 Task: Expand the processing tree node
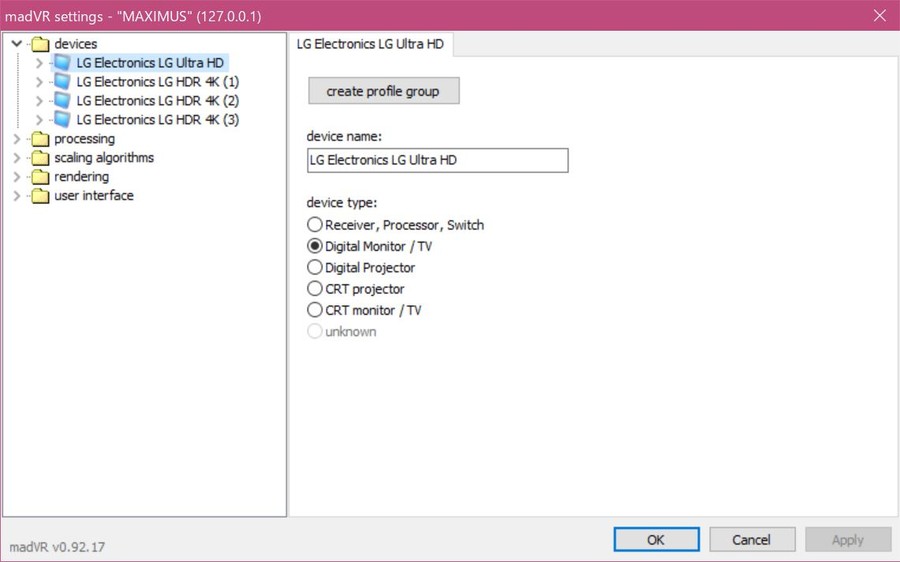(17, 139)
